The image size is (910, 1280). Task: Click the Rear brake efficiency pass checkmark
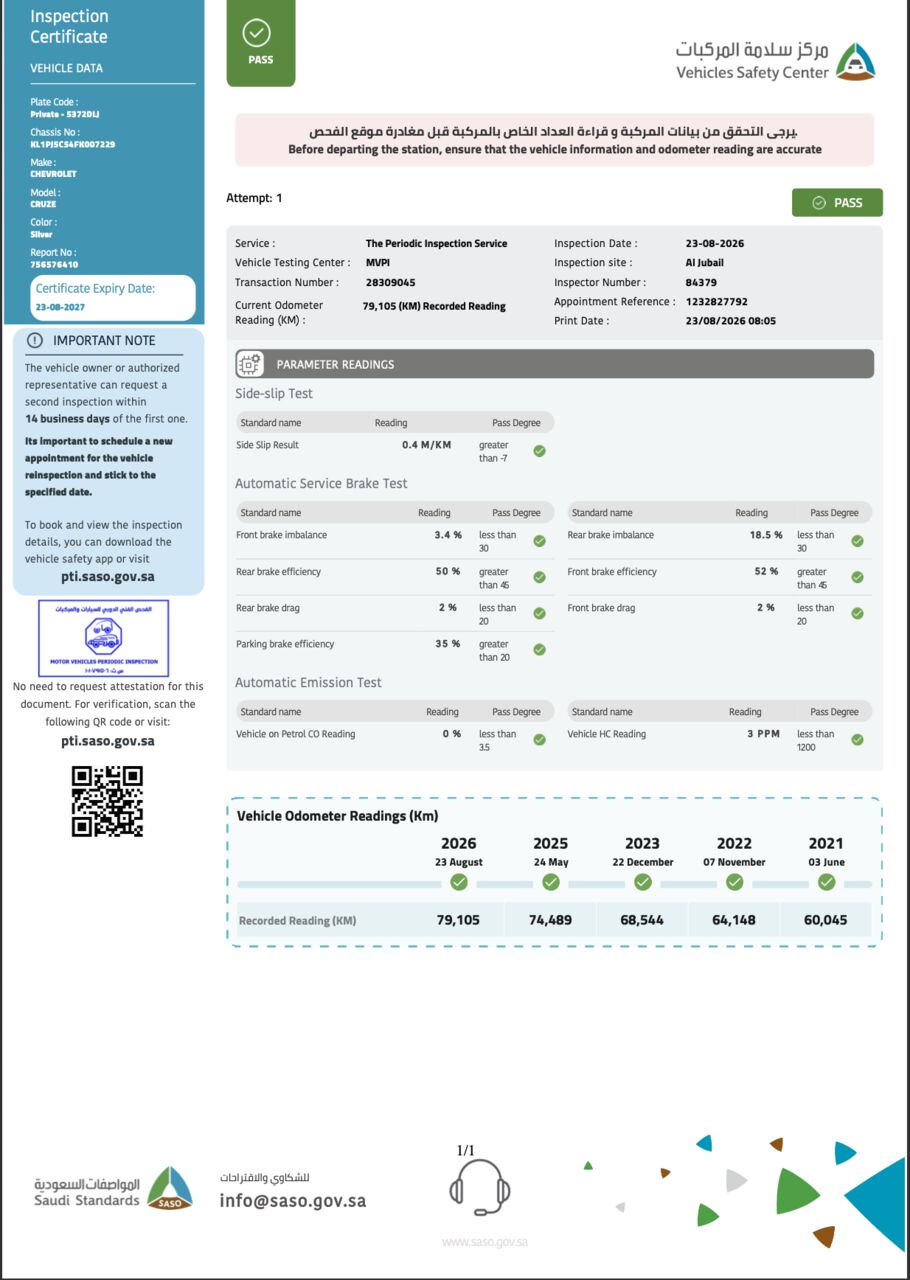click(x=539, y=578)
